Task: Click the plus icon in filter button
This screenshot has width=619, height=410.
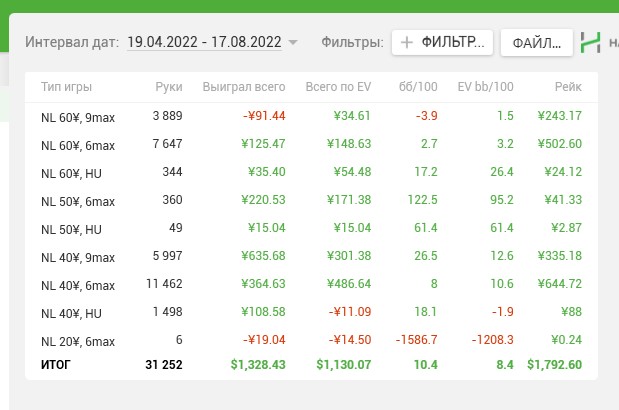Action: [x=407, y=42]
